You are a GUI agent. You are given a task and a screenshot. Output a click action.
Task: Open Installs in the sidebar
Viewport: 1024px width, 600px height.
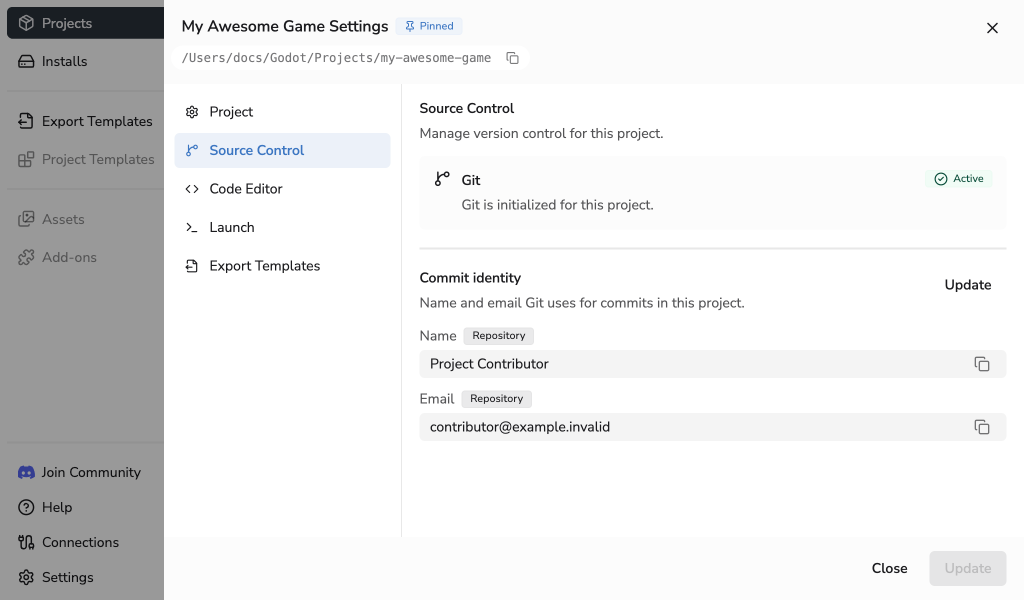click(x=86, y=61)
